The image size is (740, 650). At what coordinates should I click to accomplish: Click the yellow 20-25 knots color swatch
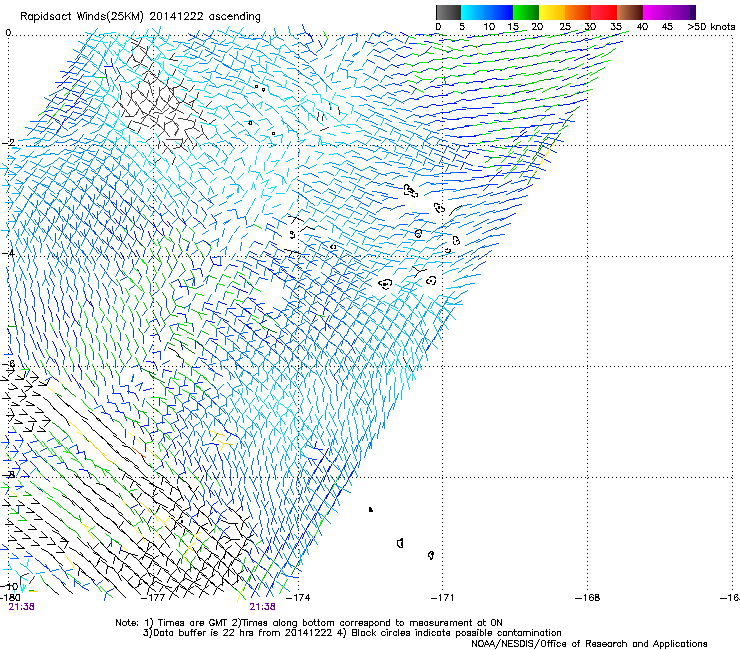pyautogui.click(x=552, y=12)
